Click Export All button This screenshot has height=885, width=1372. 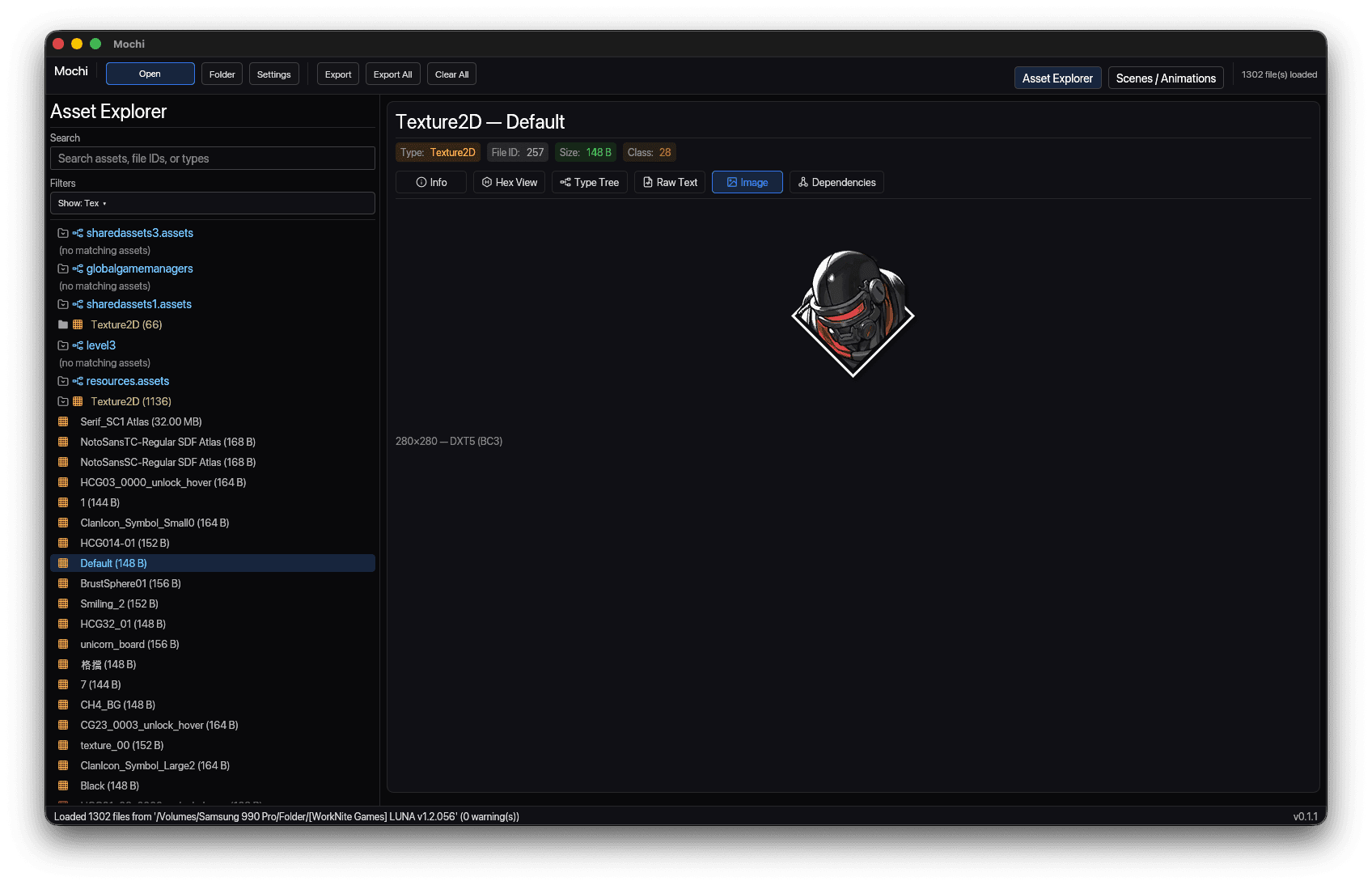[393, 74]
